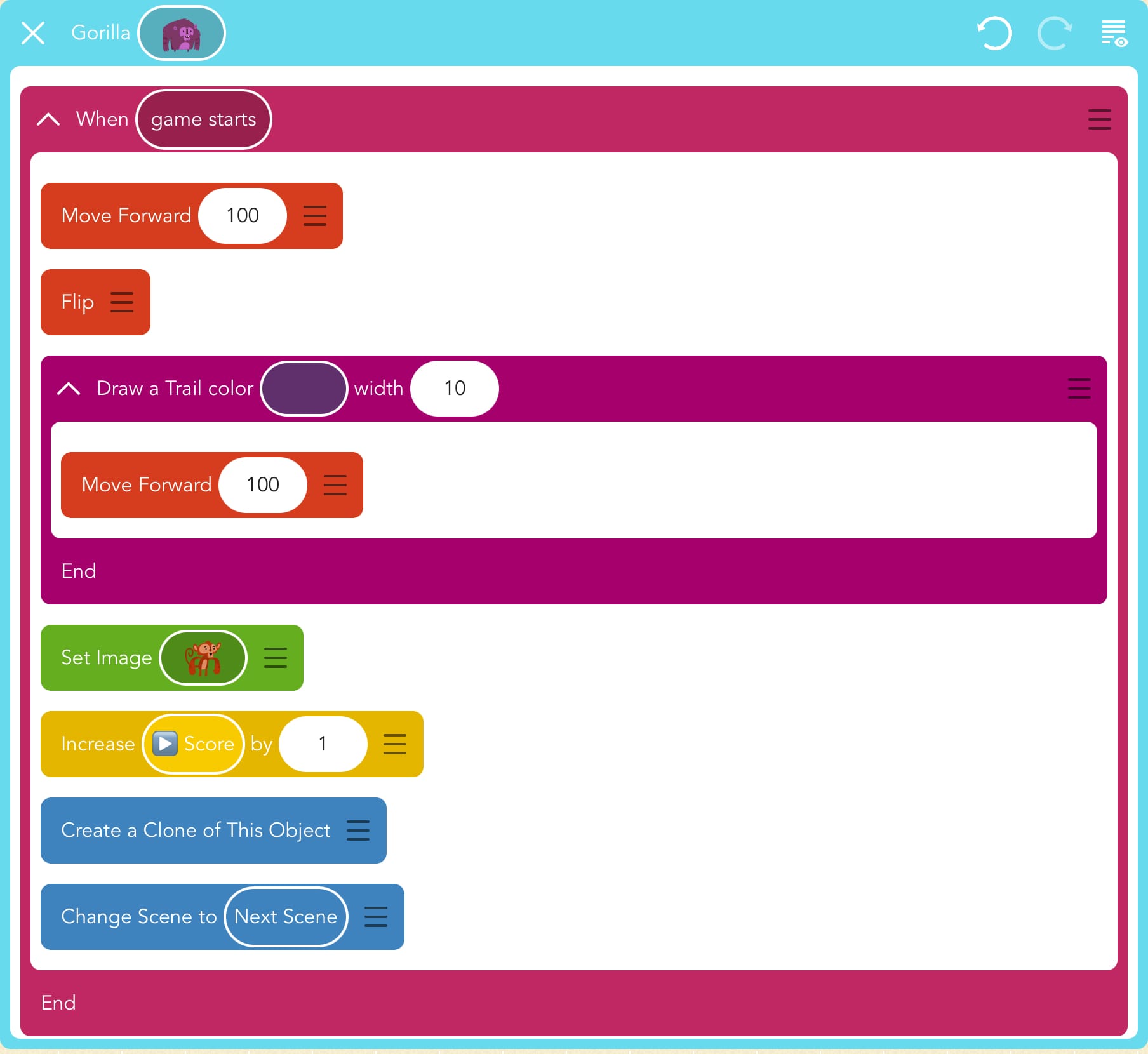Viewport: 1148px width, 1054px height.
Task: Open the Set Image block handle
Action: (276, 658)
